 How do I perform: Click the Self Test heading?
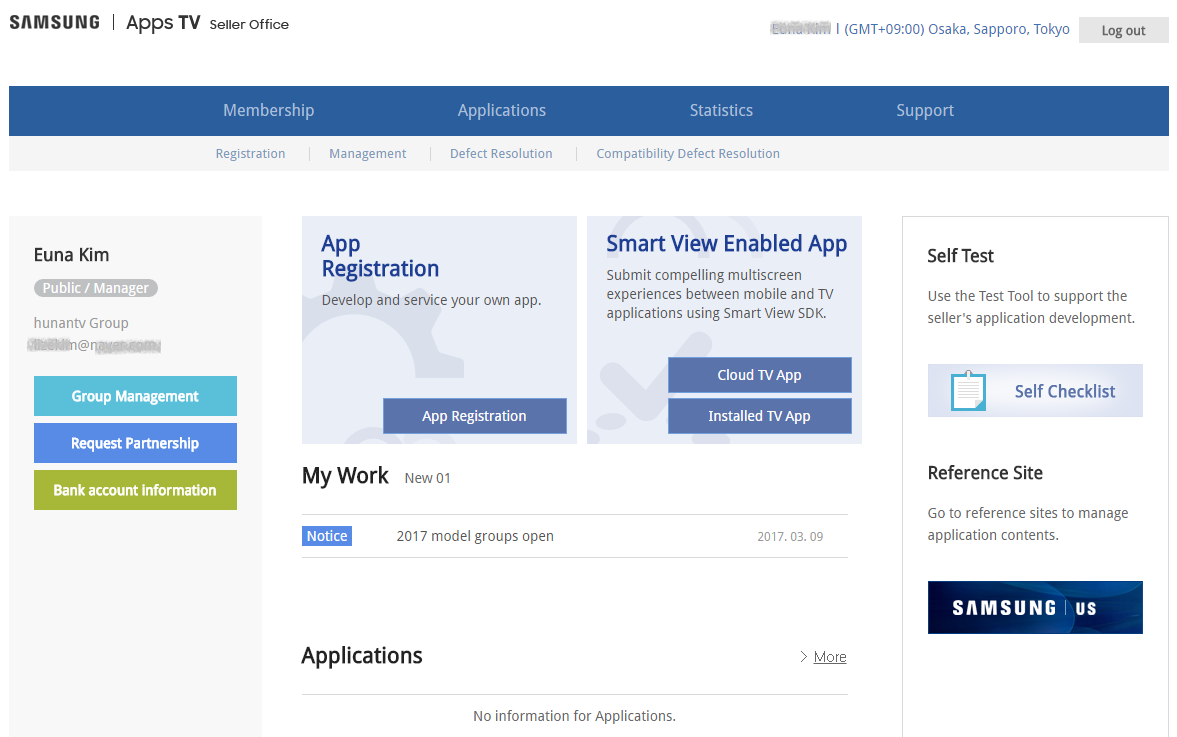[x=960, y=256]
